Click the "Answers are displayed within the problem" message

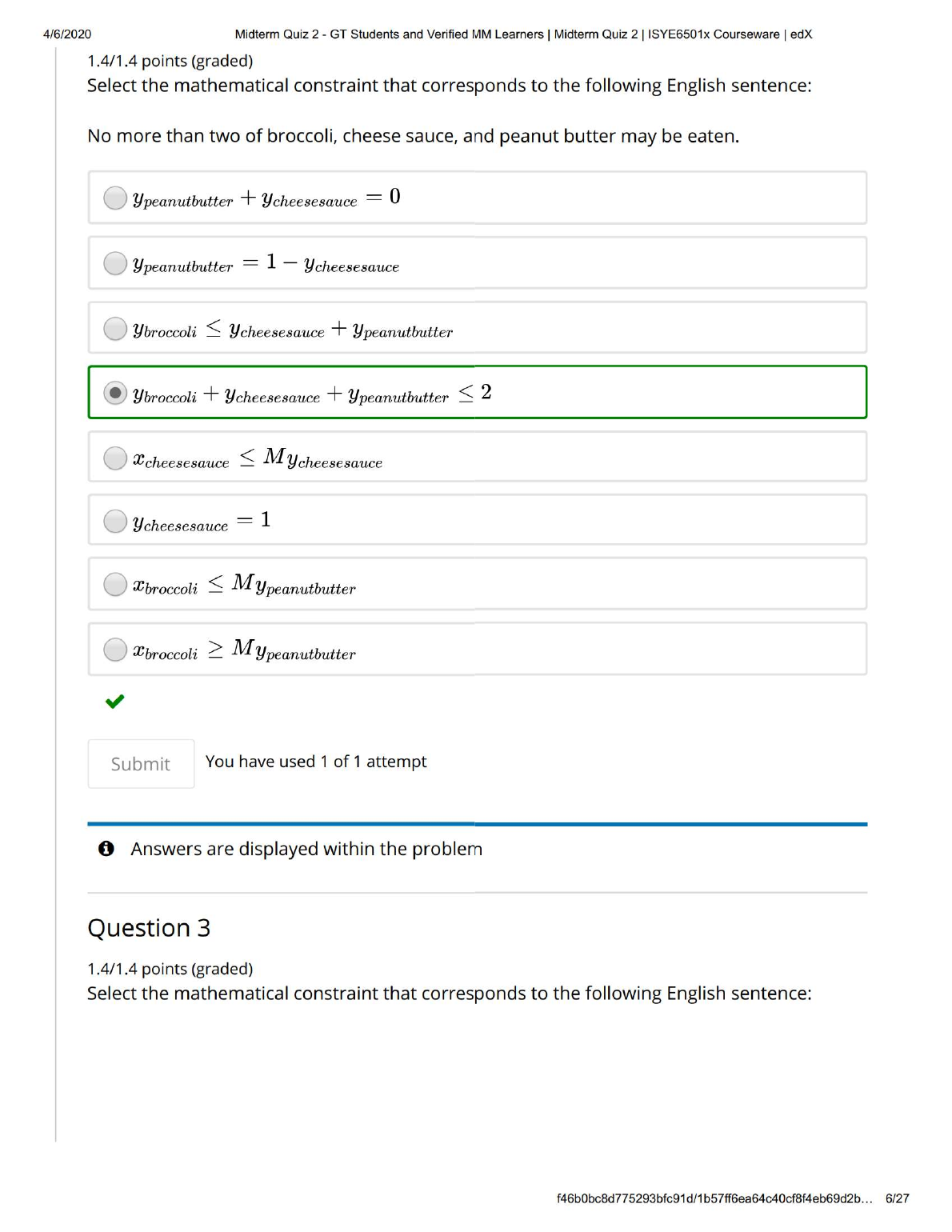point(306,849)
